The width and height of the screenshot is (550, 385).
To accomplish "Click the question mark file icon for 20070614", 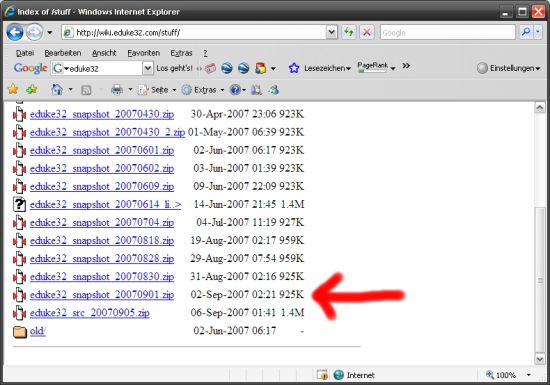I will 19,204.
